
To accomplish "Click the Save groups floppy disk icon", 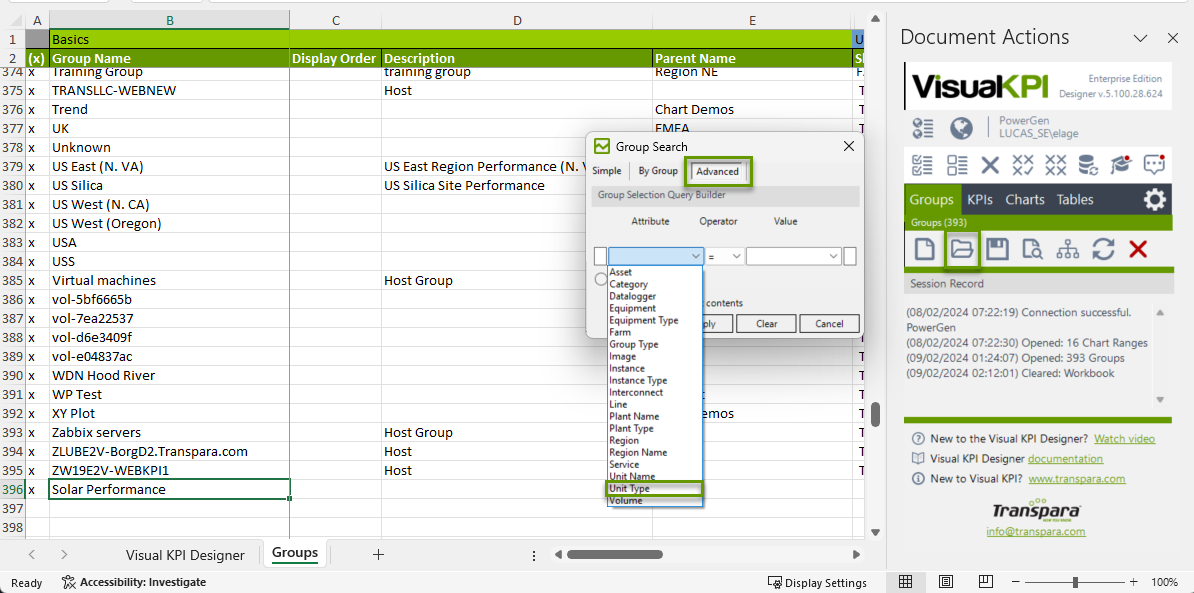I will tap(996, 250).
